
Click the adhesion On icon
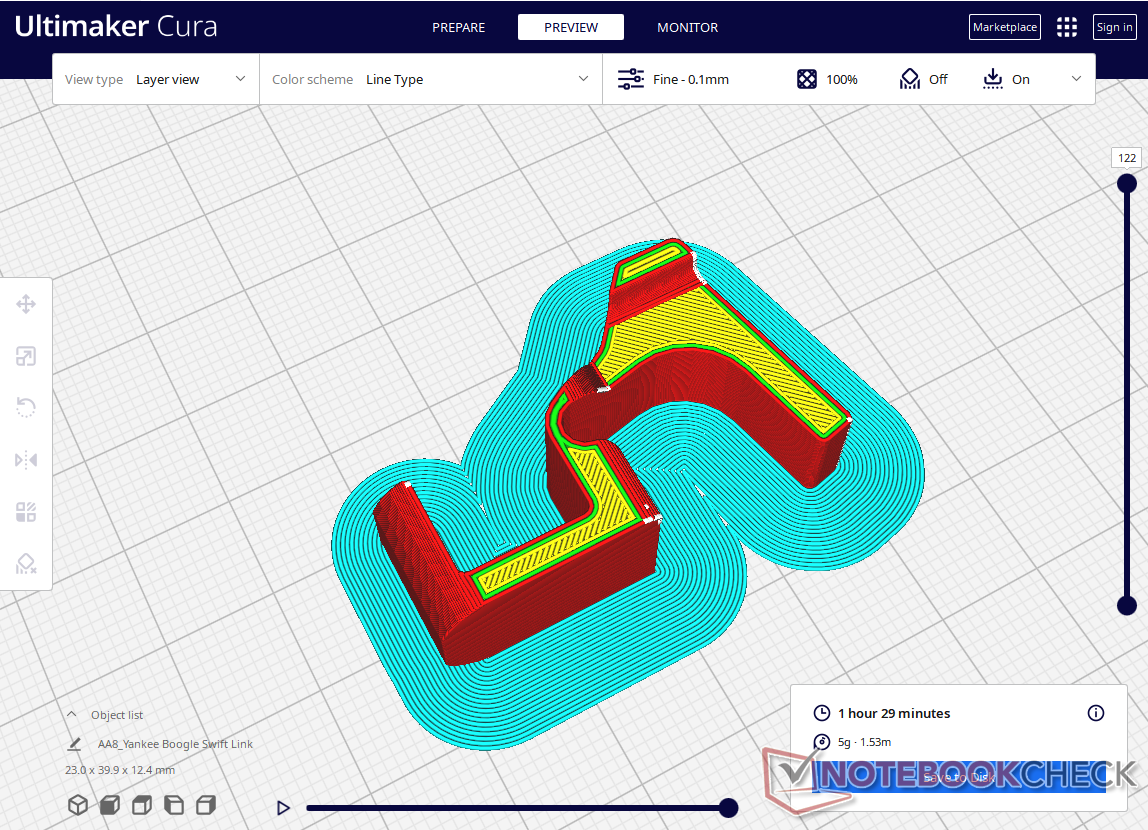click(x=993, y=79)
